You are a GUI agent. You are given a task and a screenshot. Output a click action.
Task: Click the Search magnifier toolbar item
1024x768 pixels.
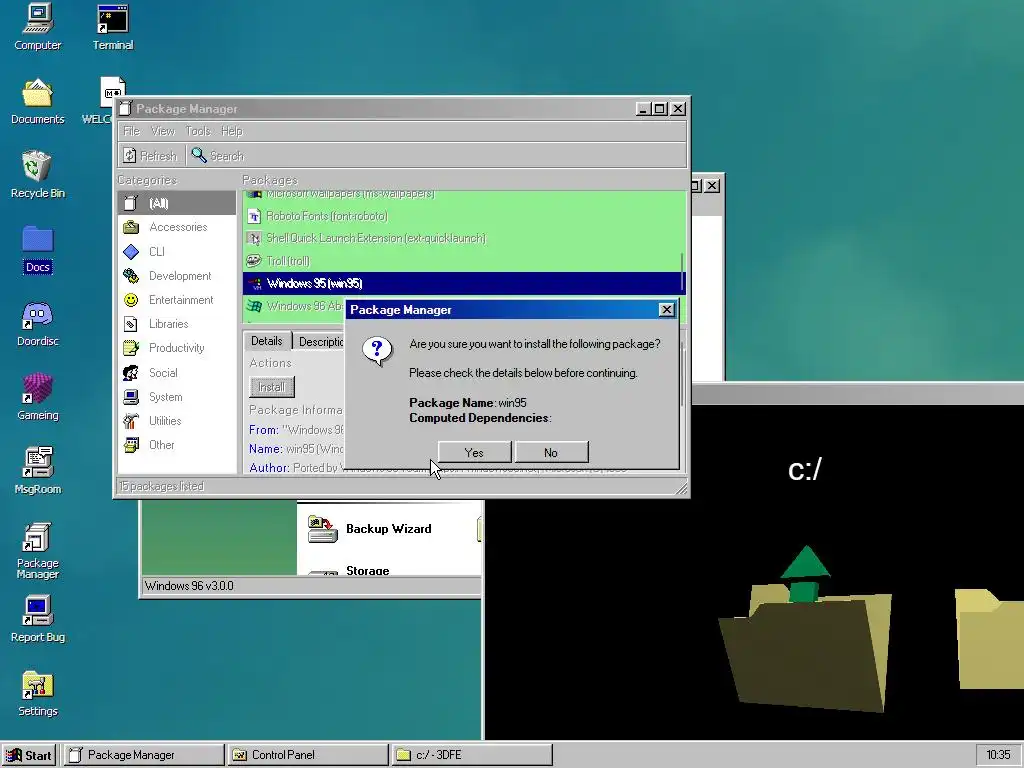pyautogui.click(x=217, y=155)
